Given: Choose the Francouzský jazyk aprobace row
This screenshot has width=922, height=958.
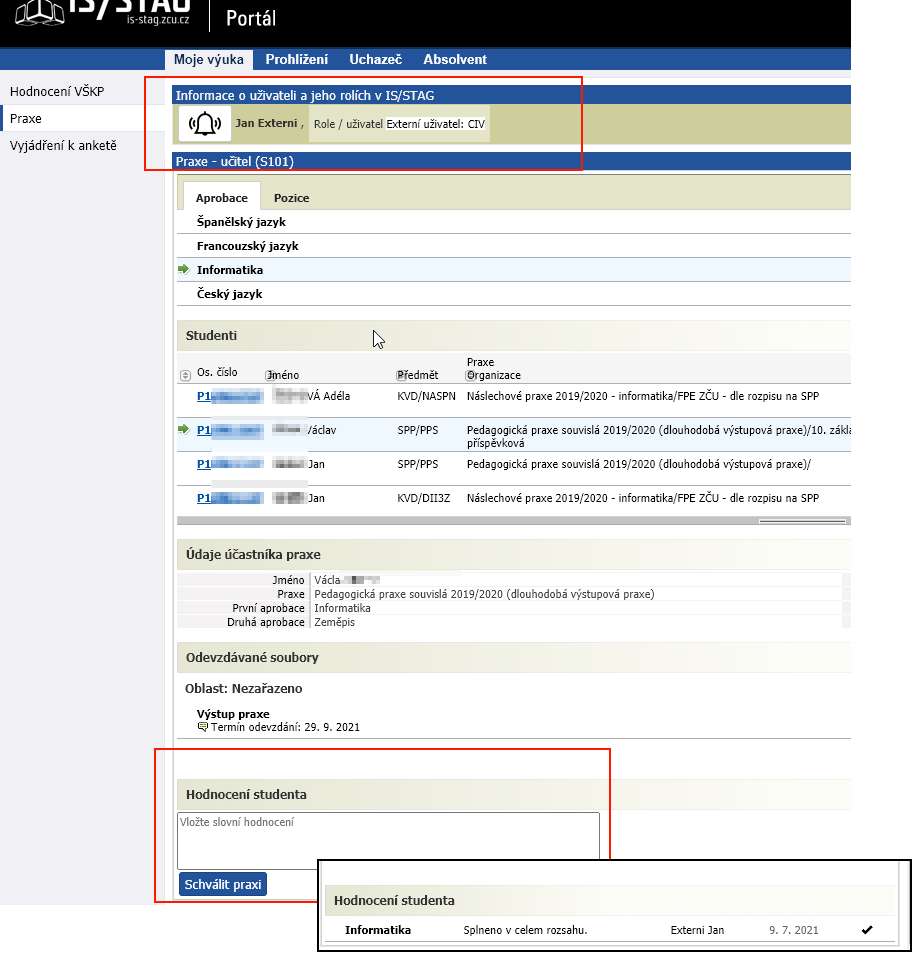Looking at the screenshot, I should 513,246.
